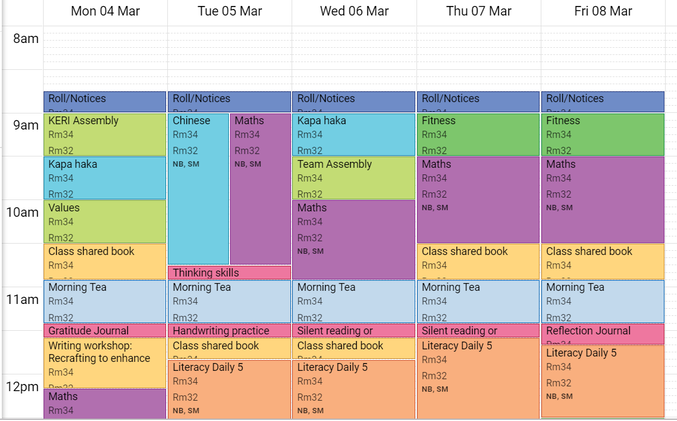The height and width of the screenshot is (421, 677).
Task: Click Thursday's Fitness event
Action: pyautogui.click(x=478, y=134)
